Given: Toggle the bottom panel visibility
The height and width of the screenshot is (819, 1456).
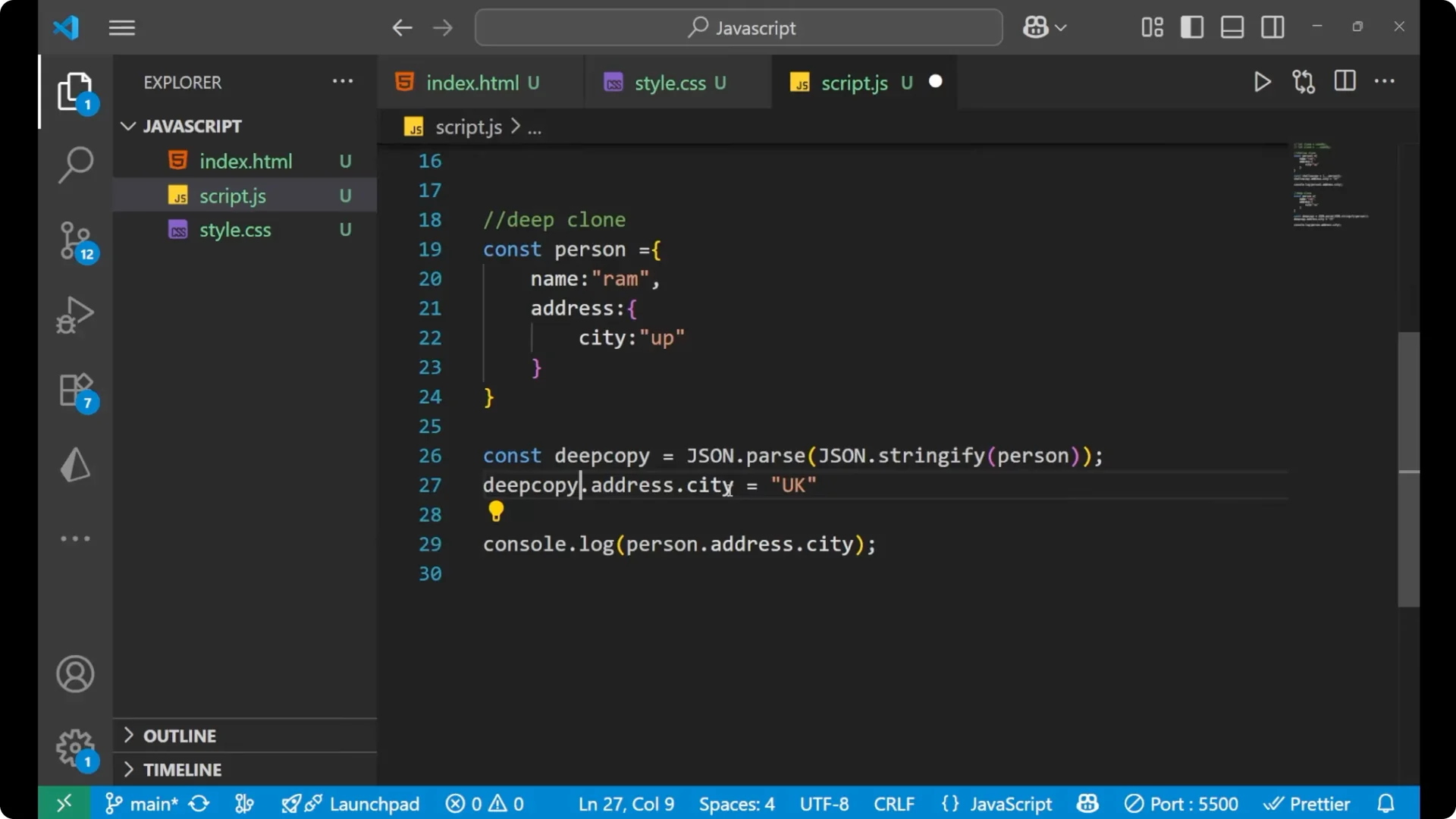Looking at the screenshot, I should 1232,27.
